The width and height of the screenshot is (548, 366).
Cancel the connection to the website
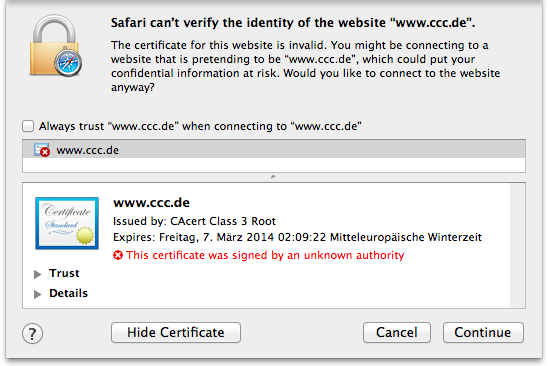[x=397, y=332]
